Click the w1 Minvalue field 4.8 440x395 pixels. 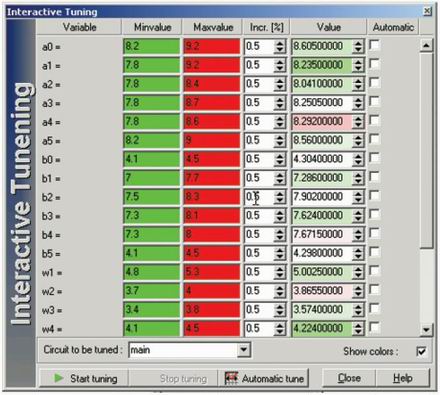tap(151, 272)
